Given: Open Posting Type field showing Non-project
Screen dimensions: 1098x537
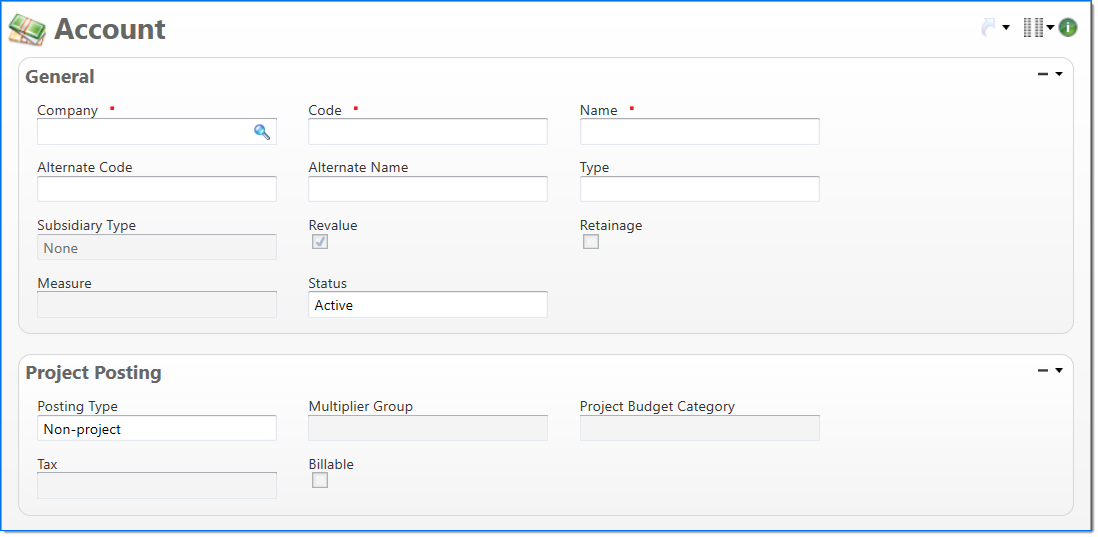Looking at the screenshot, I should coord(156,429).
